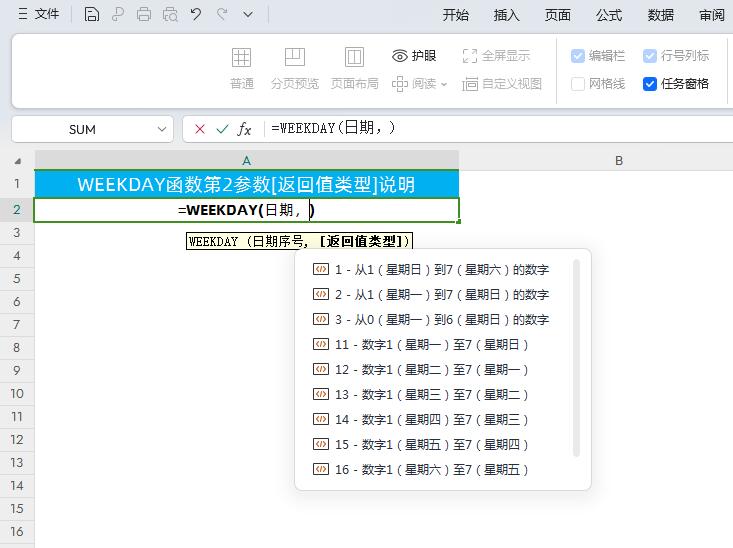The image size is (733, 548).
Task: Expand the 阅读 reading mode dropdown
Action: click(x=444, y=84)
